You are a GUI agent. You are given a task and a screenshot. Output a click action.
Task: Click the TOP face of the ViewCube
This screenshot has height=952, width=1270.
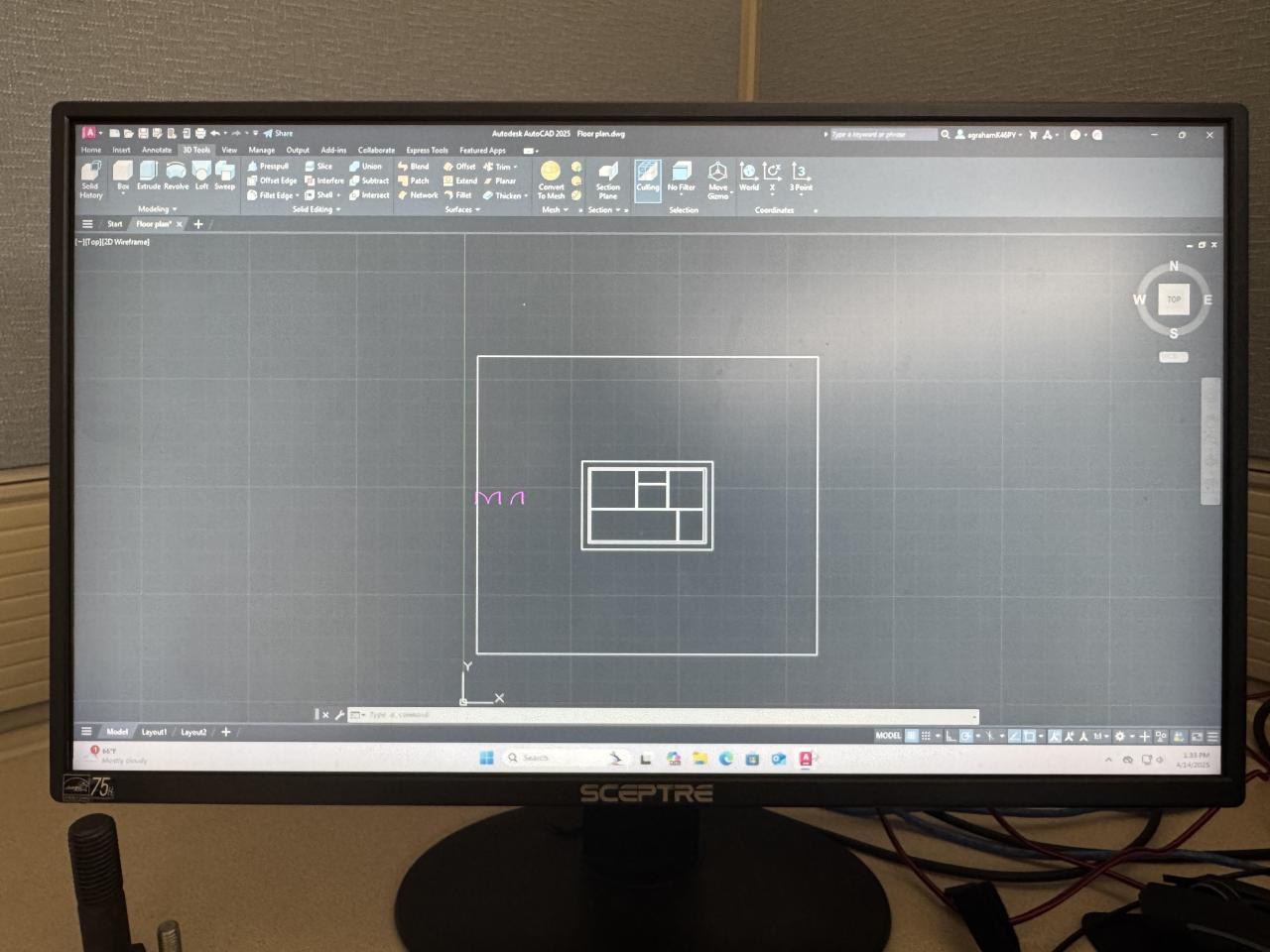coord(1174,298)
